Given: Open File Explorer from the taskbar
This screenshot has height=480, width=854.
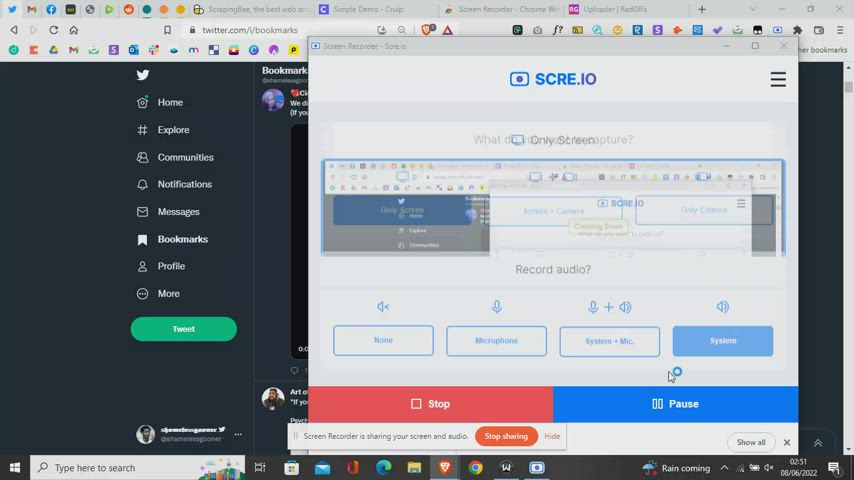Looking at the screenshot, I should [x=414, y=467].
